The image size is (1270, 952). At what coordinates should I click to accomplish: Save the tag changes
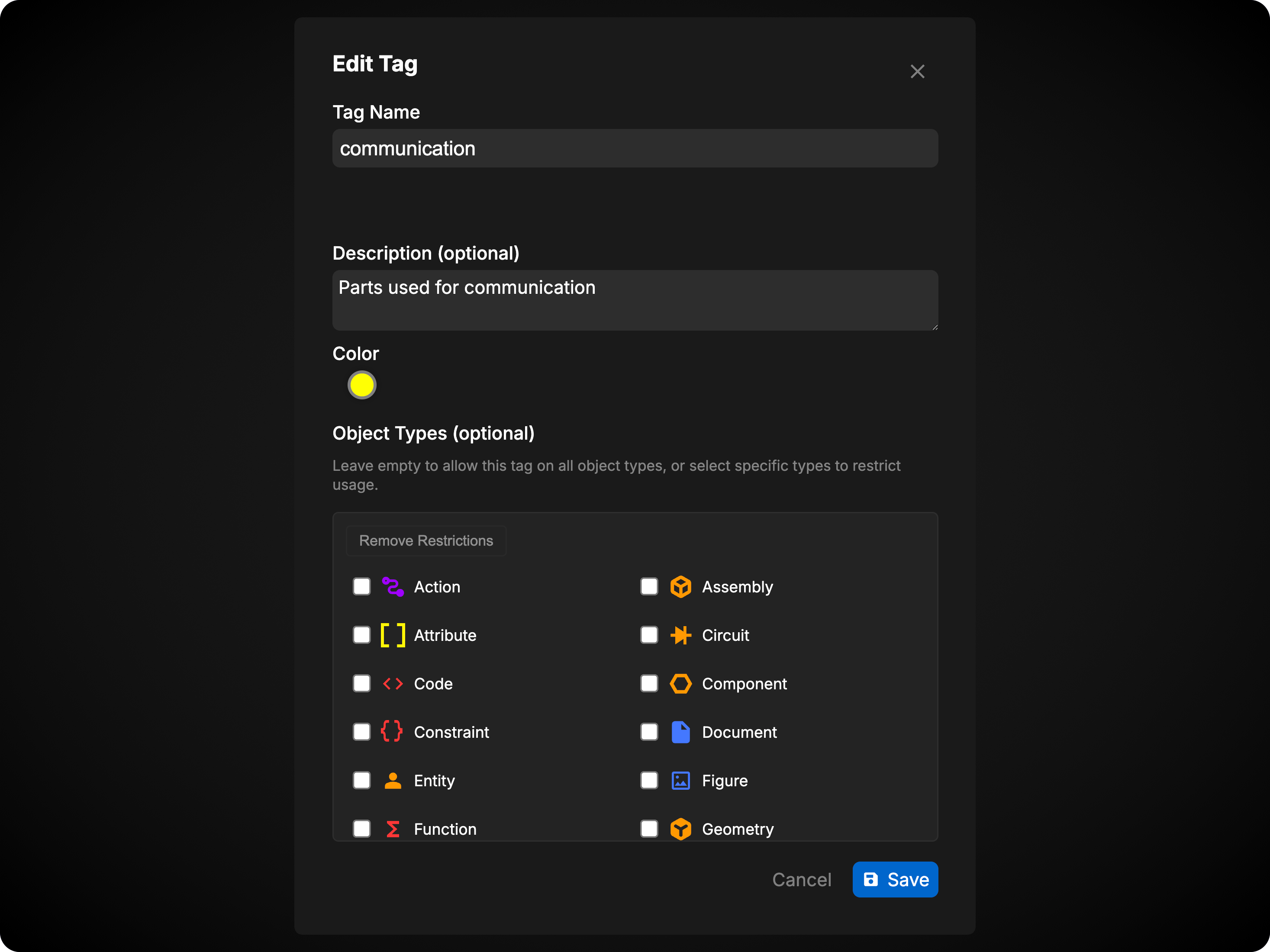pos(895,879)
